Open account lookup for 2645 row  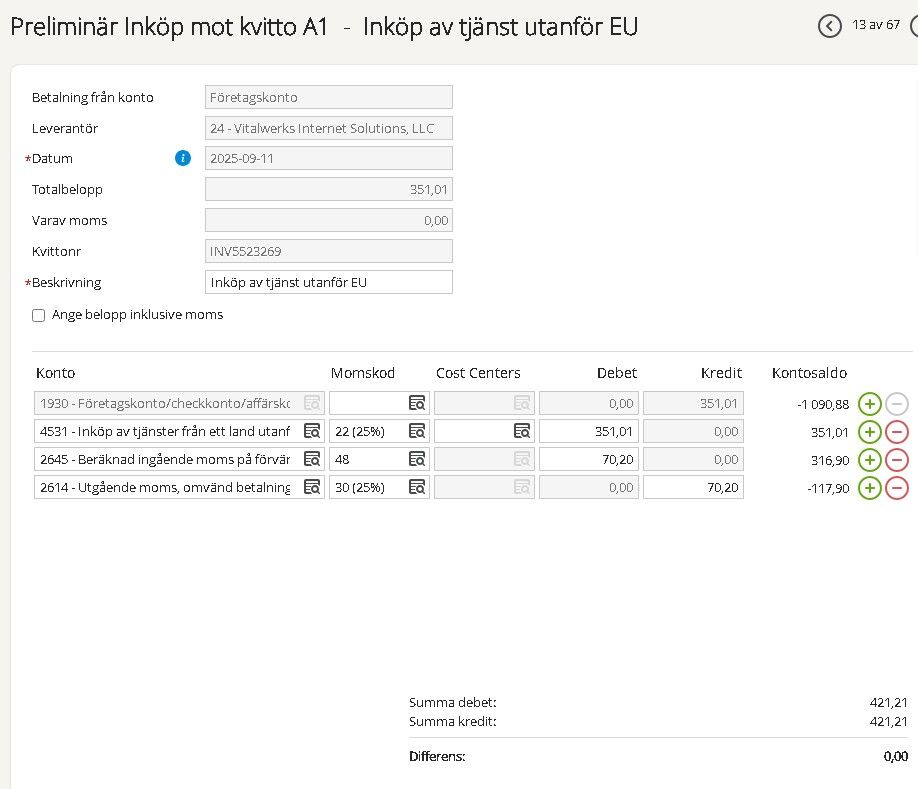click(312, 460)
